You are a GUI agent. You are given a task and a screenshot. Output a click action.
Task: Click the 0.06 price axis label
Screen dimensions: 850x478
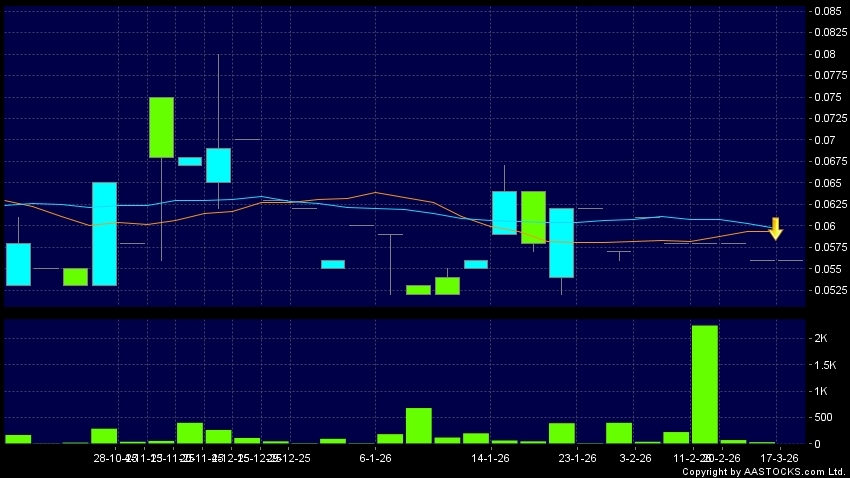pos(823,226)
